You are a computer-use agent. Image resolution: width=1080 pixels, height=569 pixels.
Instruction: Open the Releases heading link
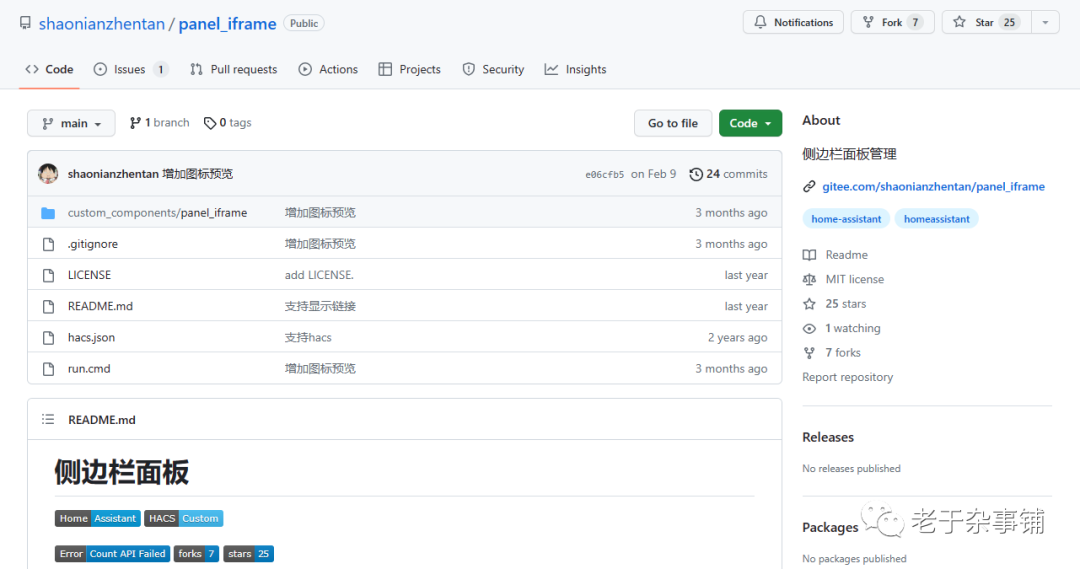(x=828, y=437)
